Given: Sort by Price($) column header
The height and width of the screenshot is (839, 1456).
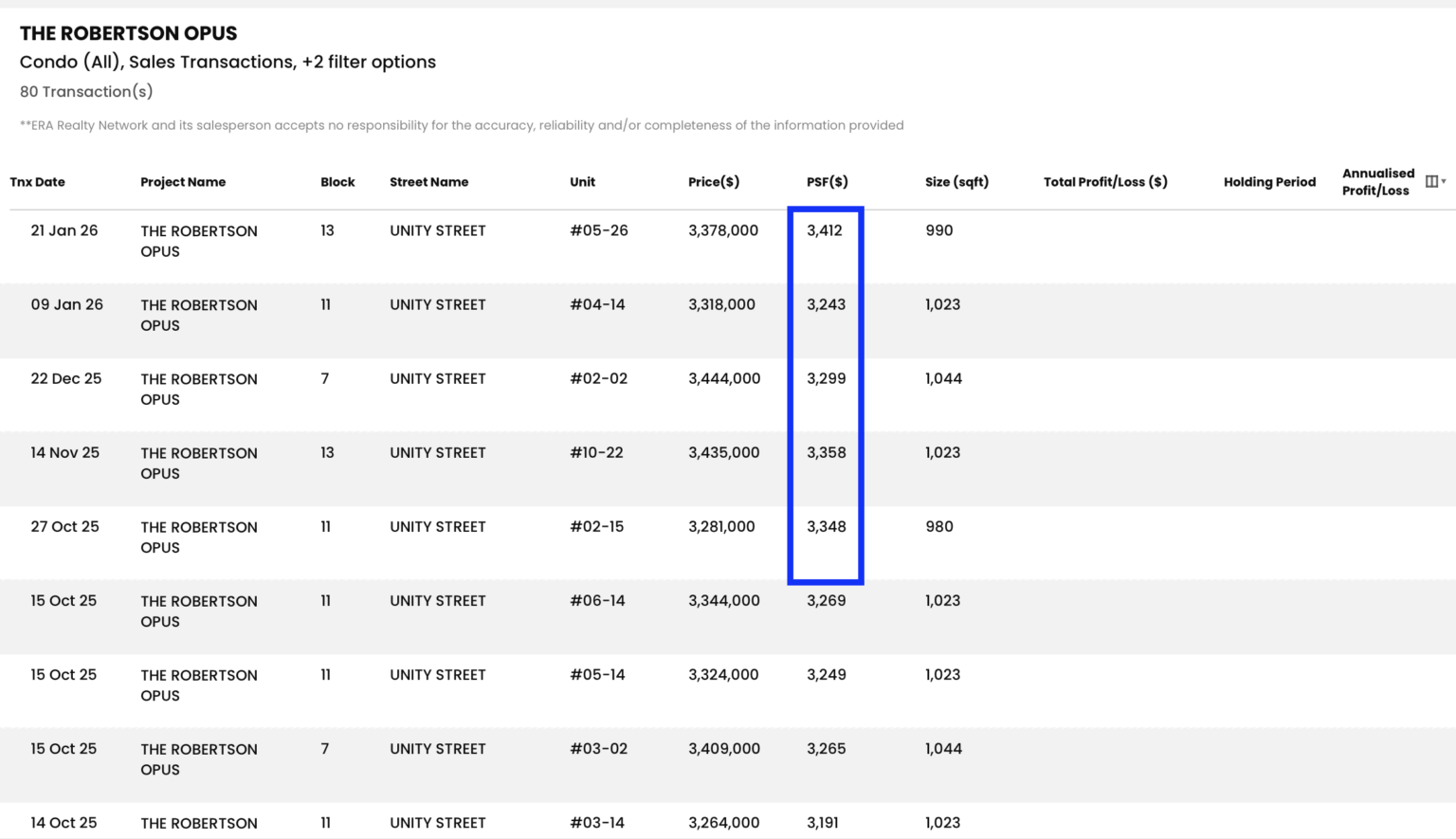Looking at the screenshot, I should (714, 182).
